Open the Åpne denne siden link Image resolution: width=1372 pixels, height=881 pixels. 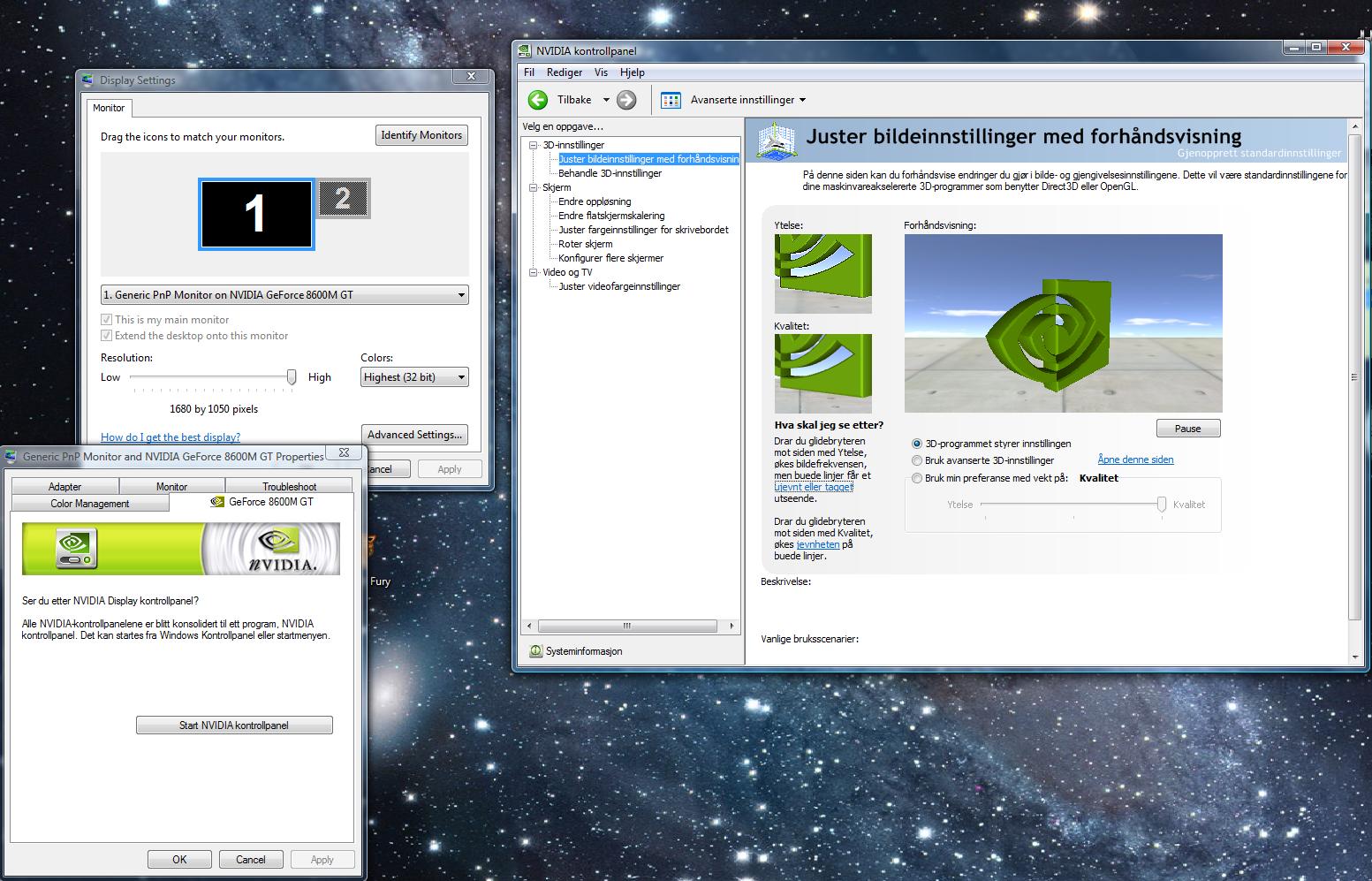pyautogui.click(x=1135, y=459)
